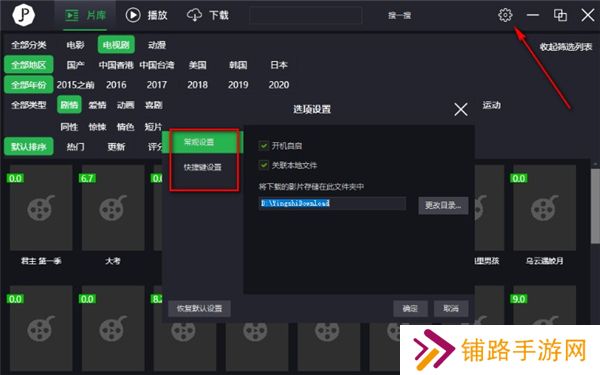The width and height of the screenshot is (600, 375).
Task: Open settings via the gear icon
Action: [505, 15]
